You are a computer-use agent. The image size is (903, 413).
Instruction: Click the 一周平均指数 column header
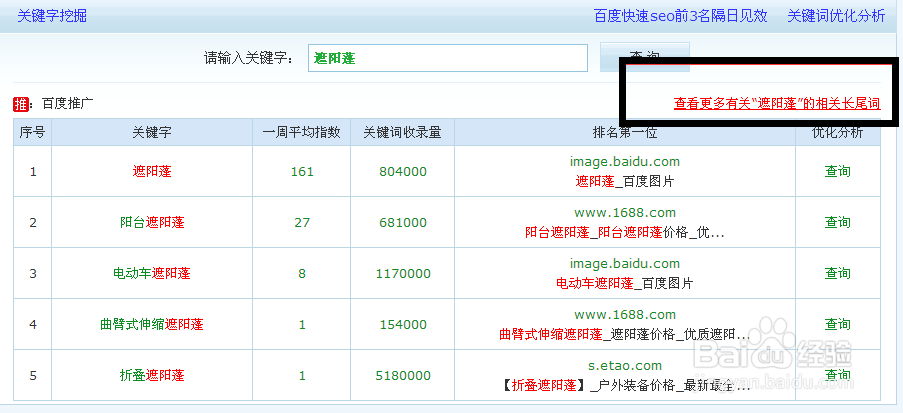(301, 132)
